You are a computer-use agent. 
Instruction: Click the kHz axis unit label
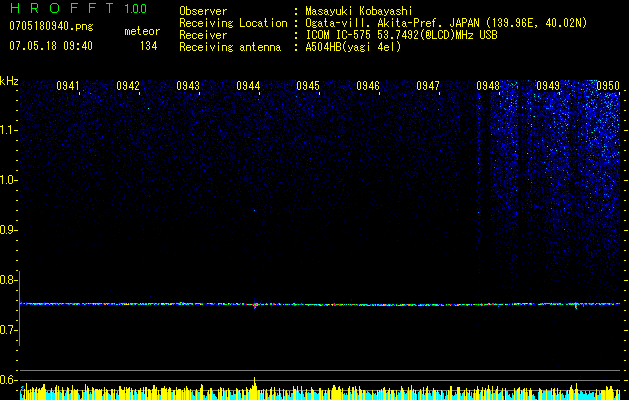tap(9, 81)
